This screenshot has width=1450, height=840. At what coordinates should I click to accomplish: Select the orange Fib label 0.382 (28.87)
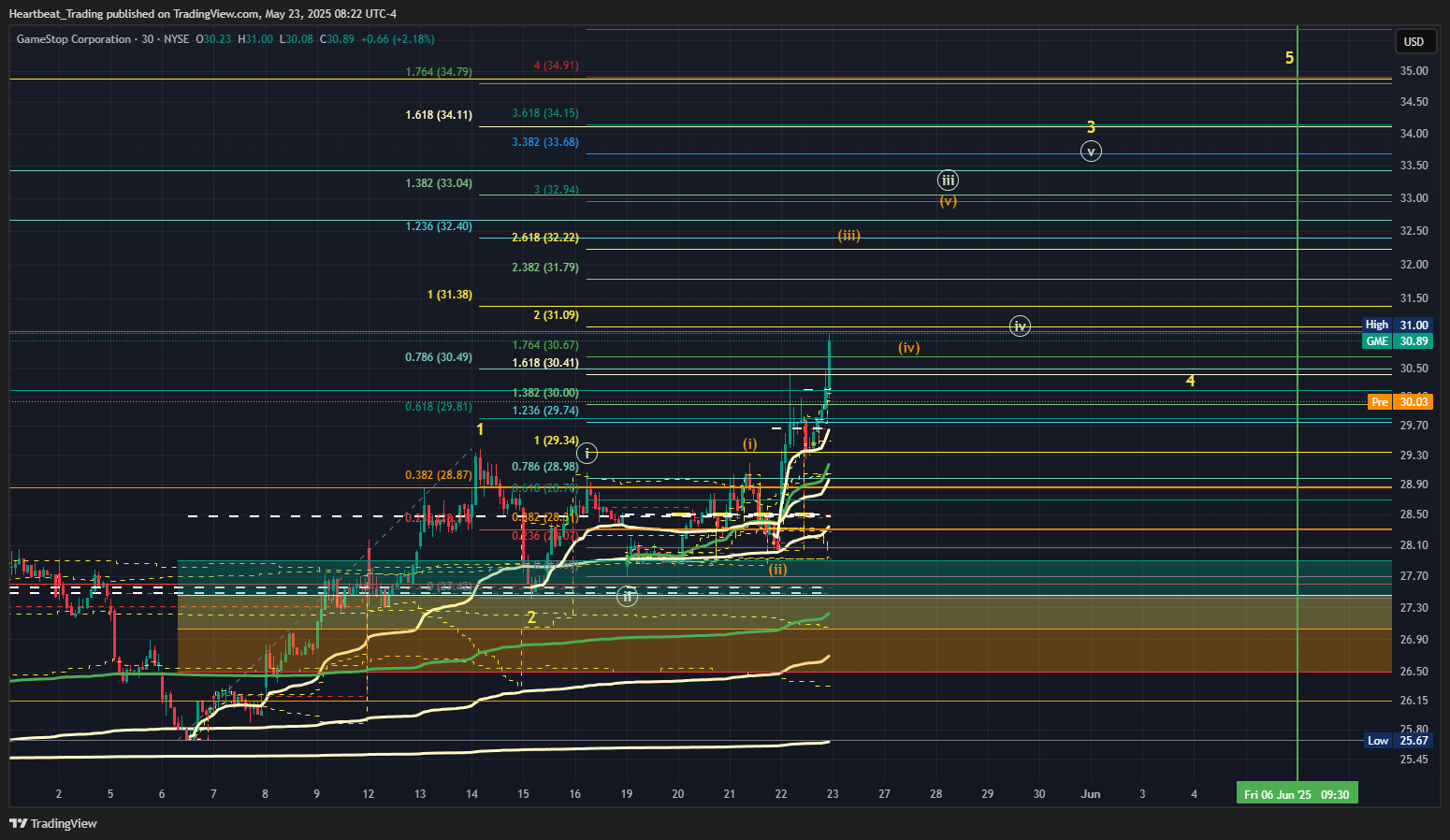click(439, 475)
